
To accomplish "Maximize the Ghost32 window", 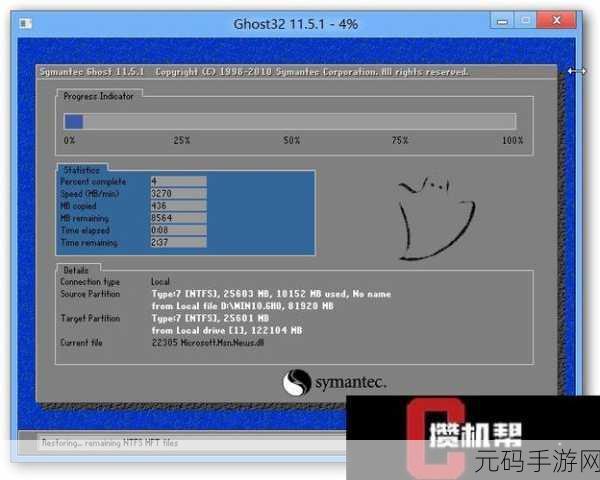I will [526, 20].
